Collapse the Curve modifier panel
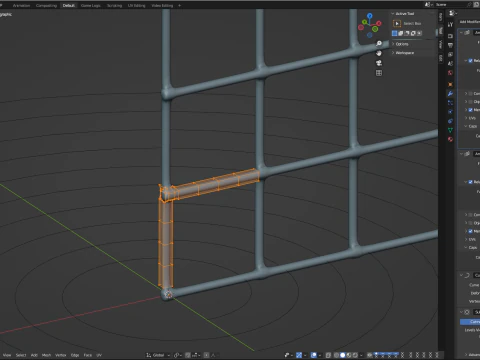 coord(462,275)
